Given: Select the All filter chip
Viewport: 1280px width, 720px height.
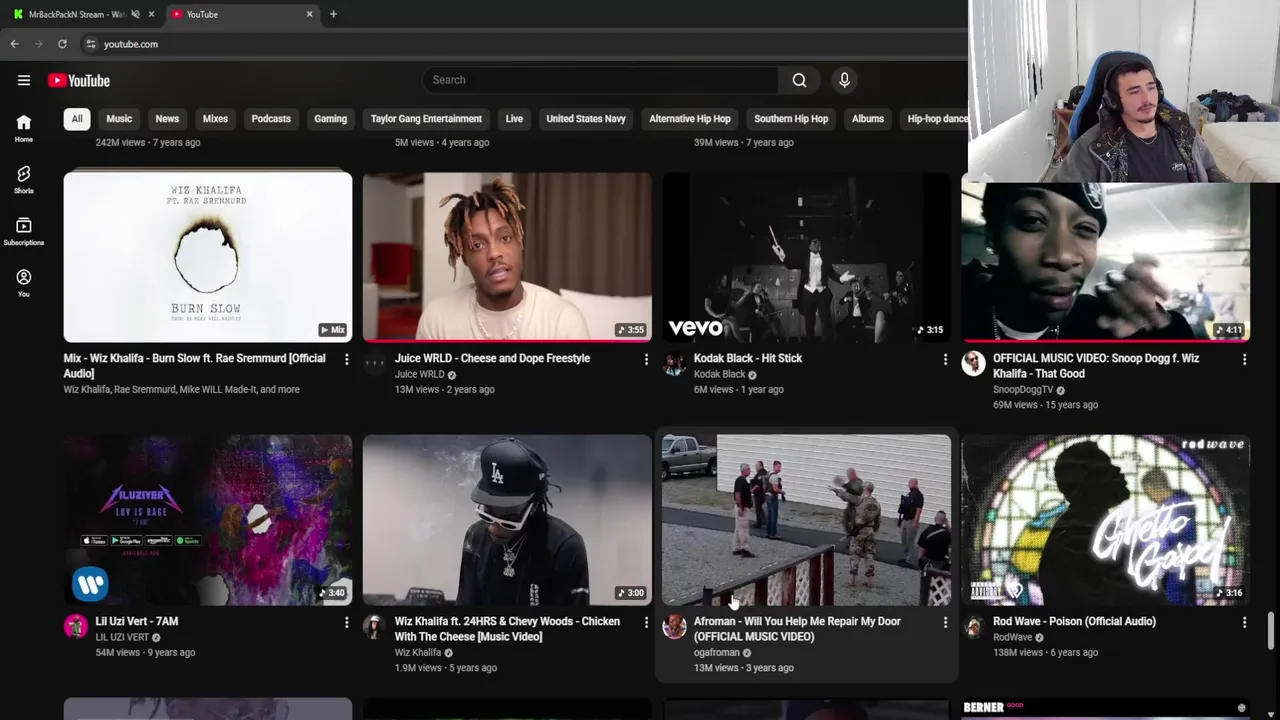Looking at the screenshot, I should point(76,119).
